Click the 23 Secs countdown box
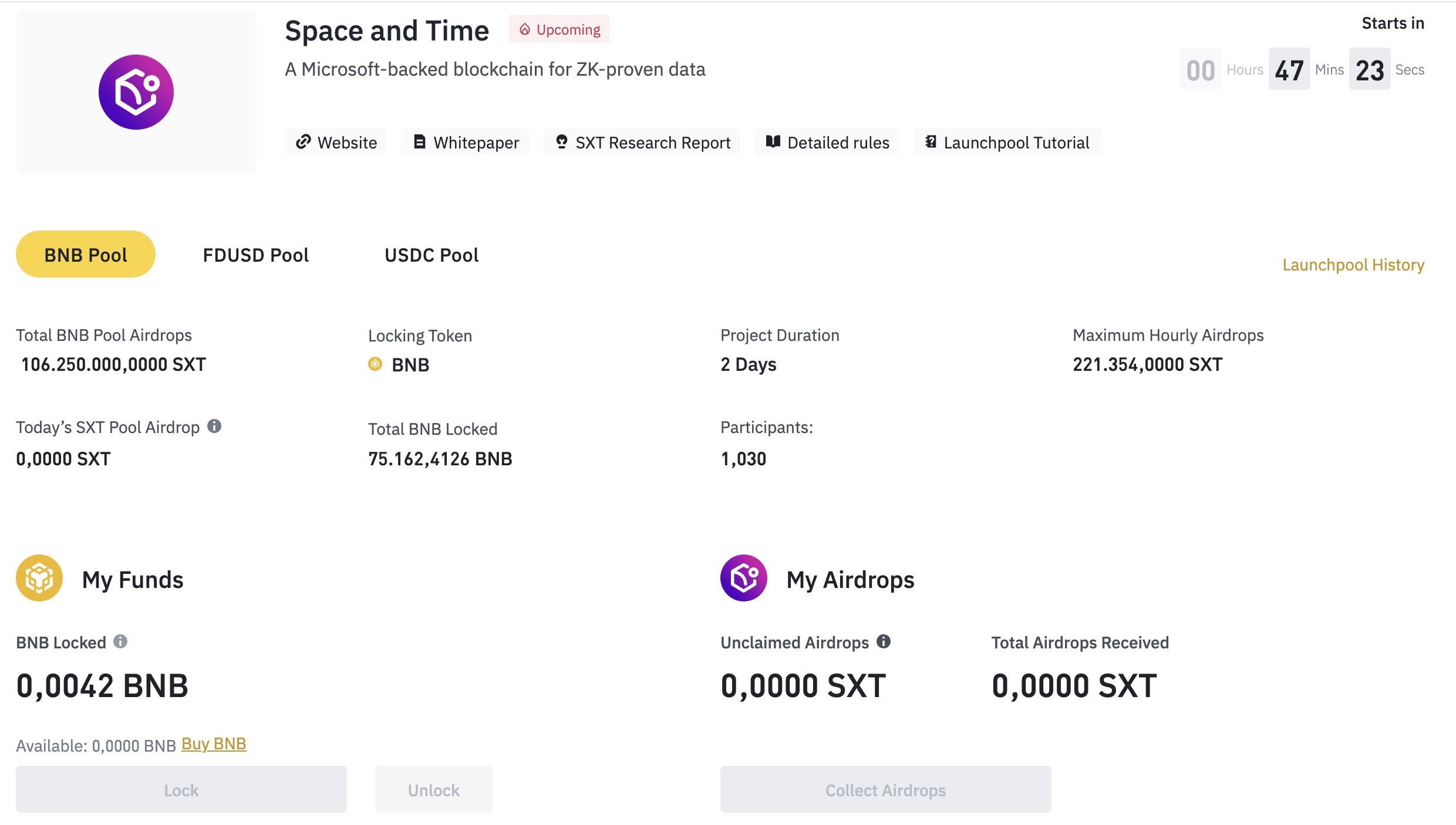Viewport: 1456px width, 825px height. (1370, 69)
